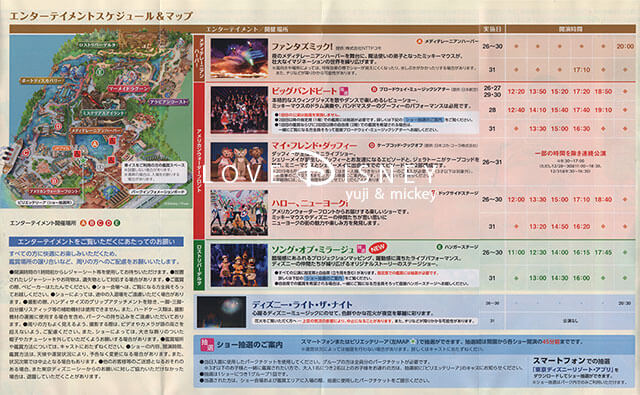Click the 20:00 ファンタズミック! showtime cell
Image resolution: width=640 pixels, height=395 pixels.
pyautogui.click(x=624, y=47)
